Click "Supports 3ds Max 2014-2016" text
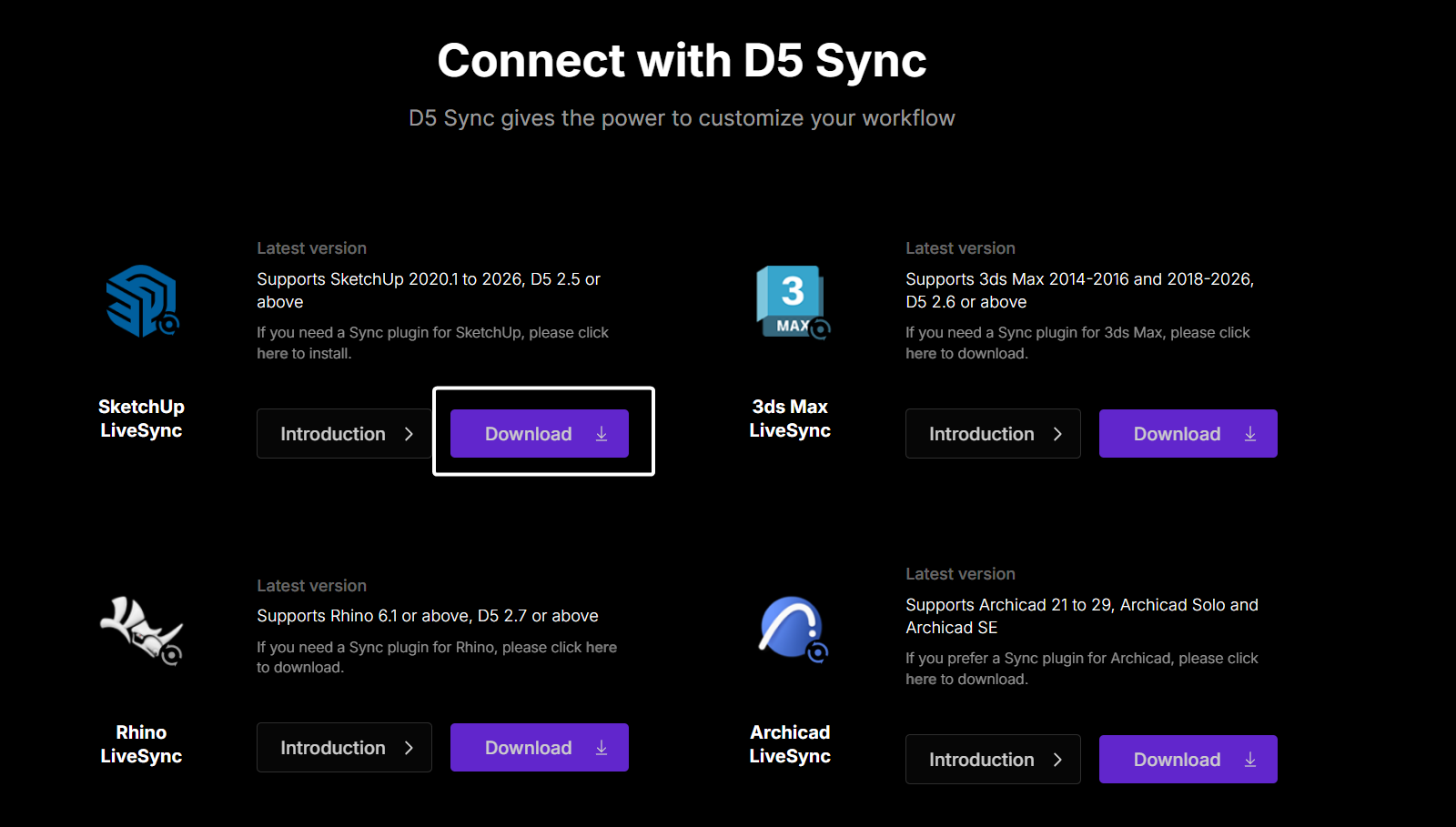Image resolution: width=1456 pixels, height=827 pixels. coord(1080,290)
